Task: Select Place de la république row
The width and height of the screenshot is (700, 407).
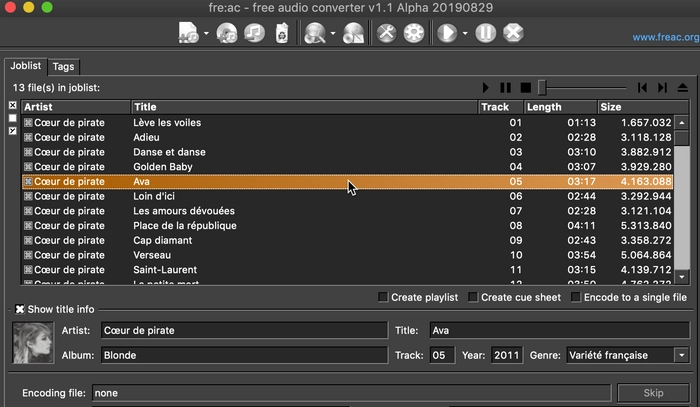Action: [x=347, y=225]
